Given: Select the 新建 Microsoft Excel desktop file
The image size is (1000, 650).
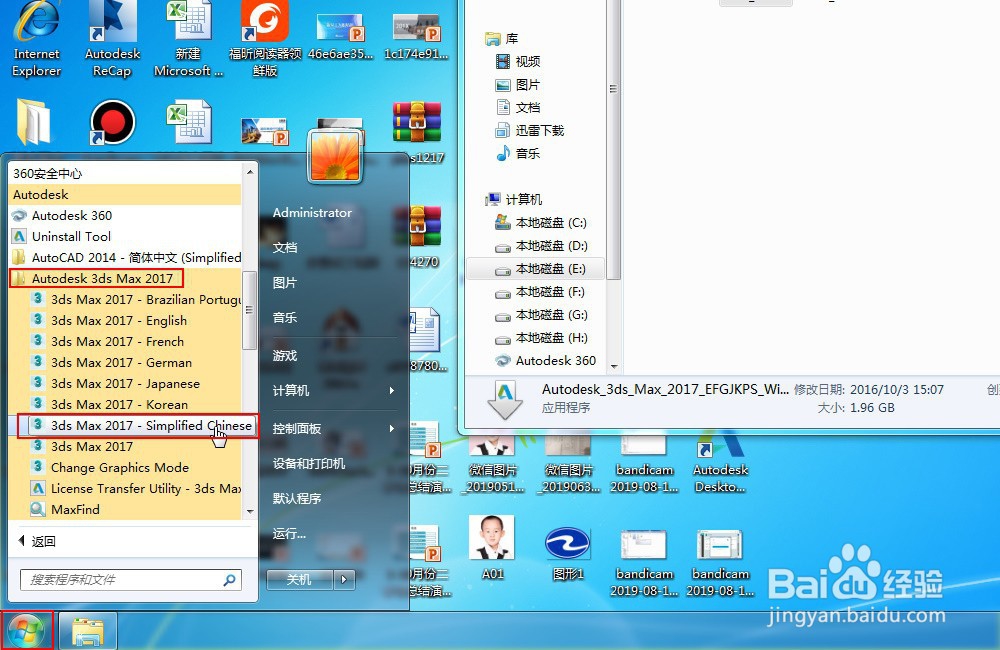Looking at the screenshot, I should pos(188,40).
